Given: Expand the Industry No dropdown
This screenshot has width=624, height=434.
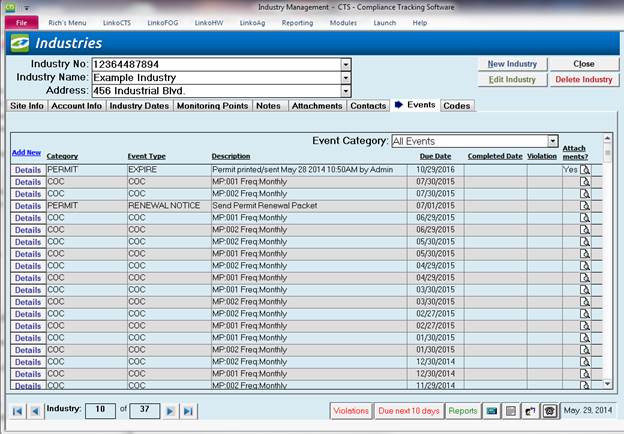Looking at the screenshot, I should [x=346, y=64].
